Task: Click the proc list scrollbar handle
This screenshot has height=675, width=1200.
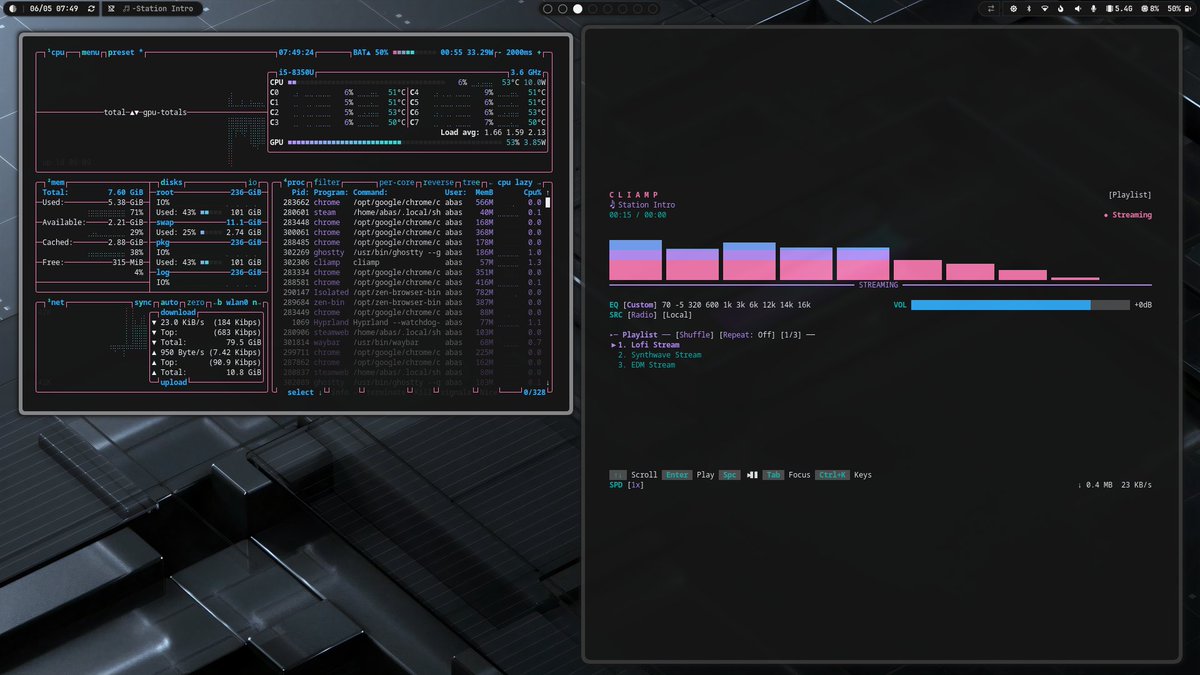Action: [x=547, y=202]
